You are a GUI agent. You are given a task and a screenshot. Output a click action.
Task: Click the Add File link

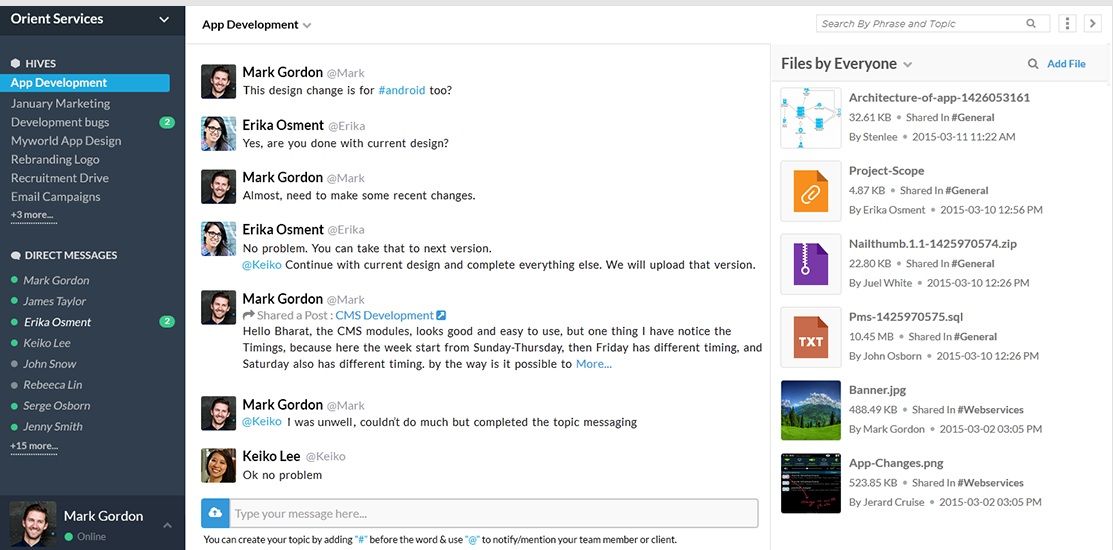click(1066, 64)
